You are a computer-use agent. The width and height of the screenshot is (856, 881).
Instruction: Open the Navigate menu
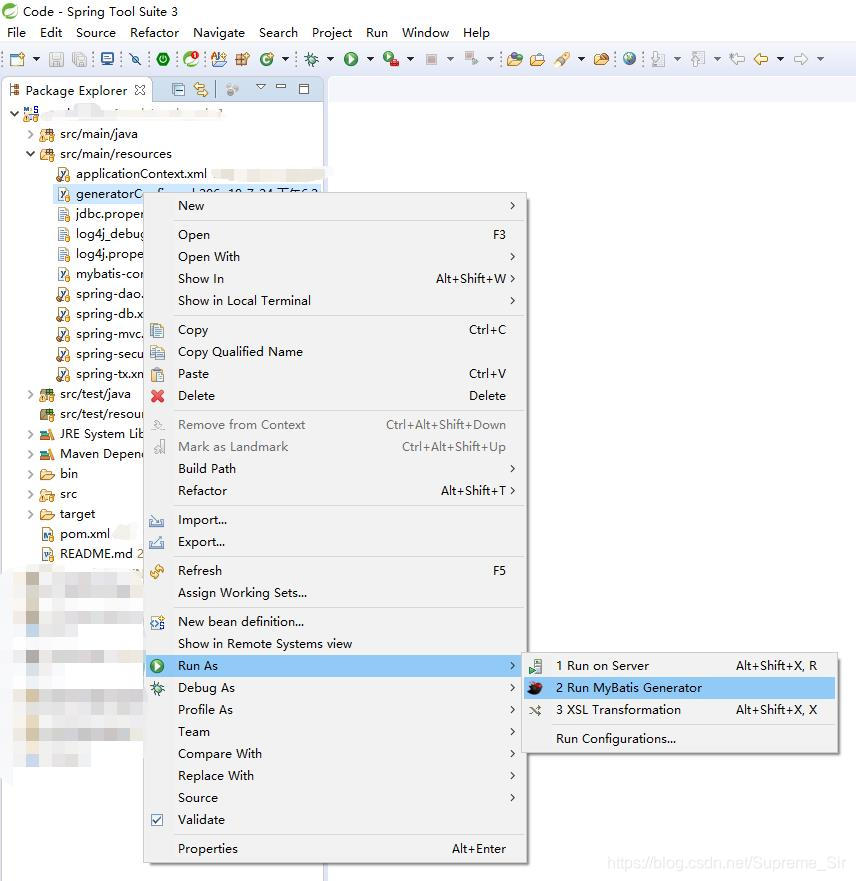219,33
